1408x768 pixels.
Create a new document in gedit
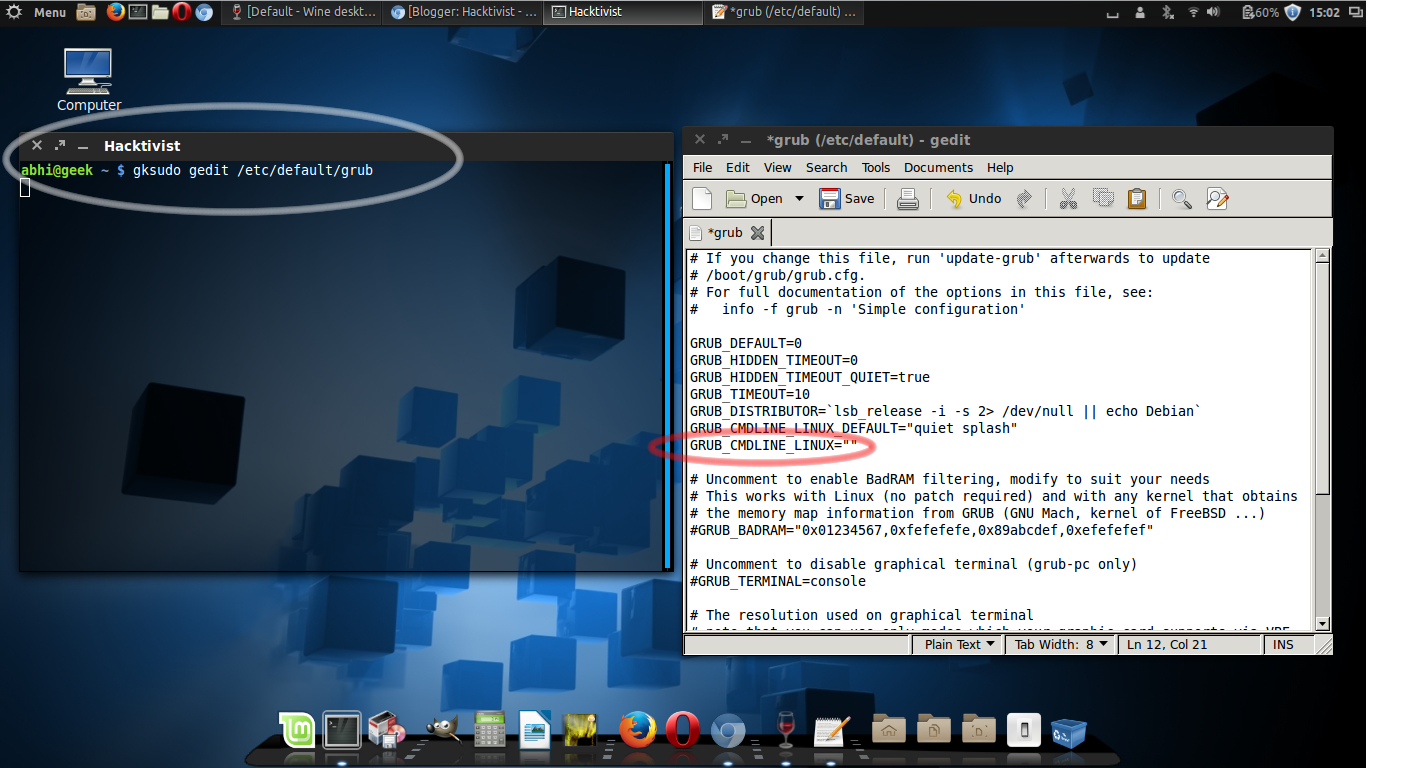702,198
